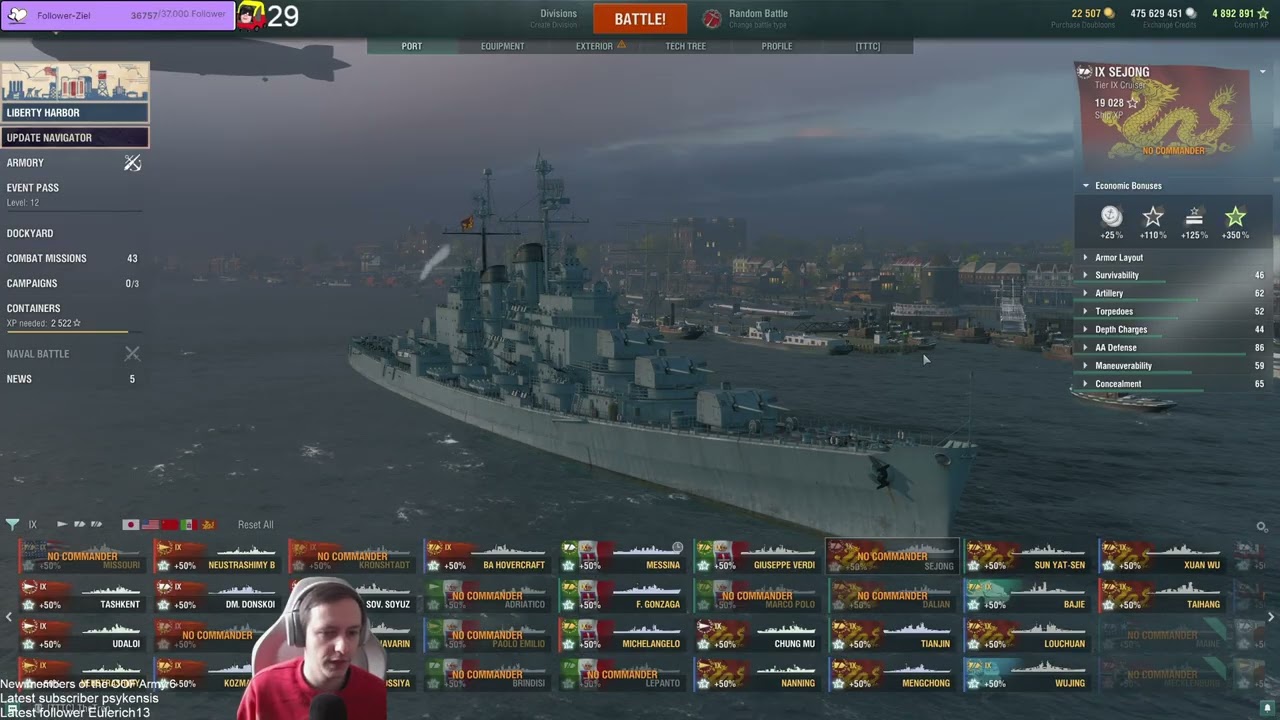
Task: Select the Chung Mu ship card
Action: point(757,635)
